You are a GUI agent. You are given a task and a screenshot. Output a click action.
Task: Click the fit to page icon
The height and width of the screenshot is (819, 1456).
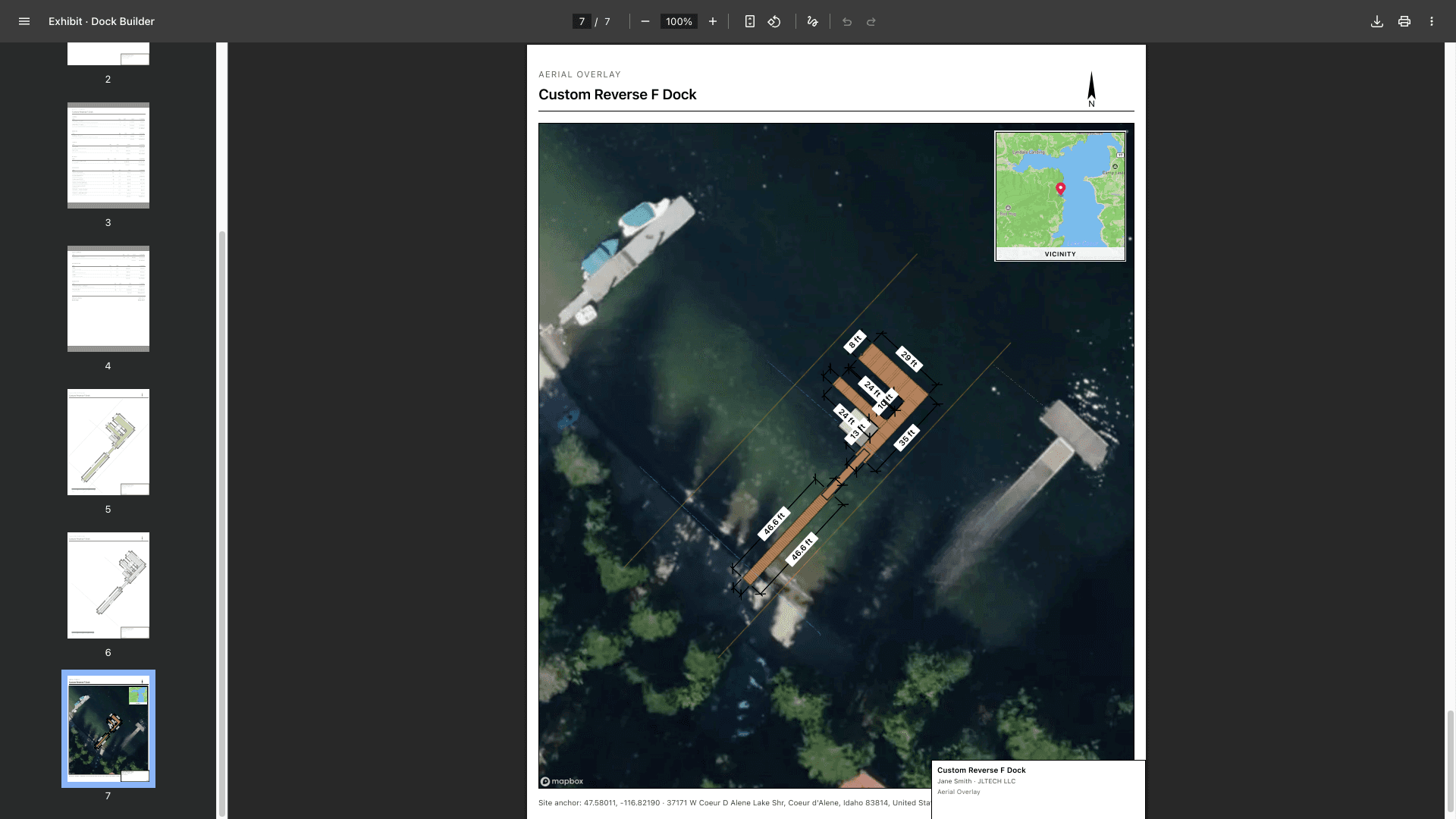pyautogui.click(x=749, y=21)
